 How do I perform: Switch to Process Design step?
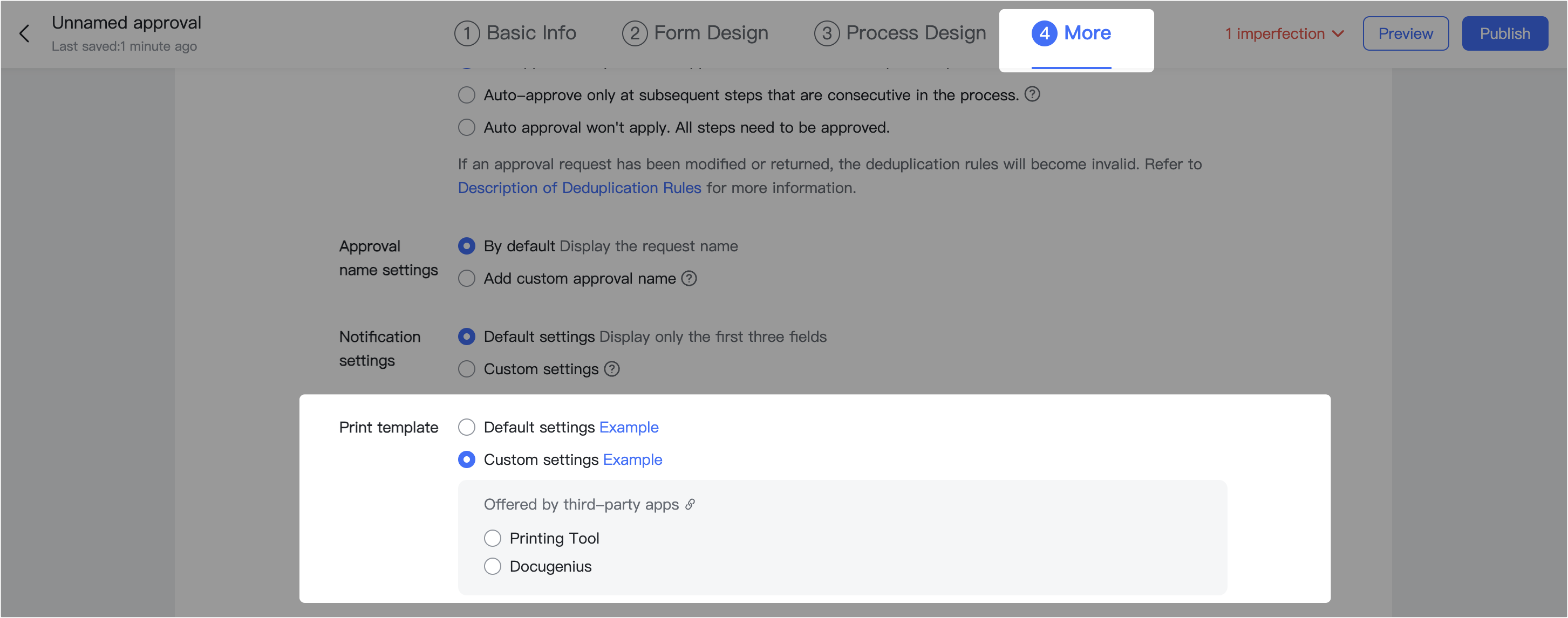[899, 33]
